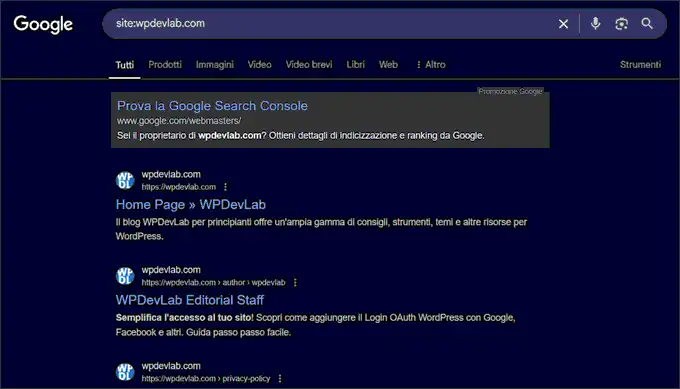Submit search with magnifying glass icon

point(647,23)
